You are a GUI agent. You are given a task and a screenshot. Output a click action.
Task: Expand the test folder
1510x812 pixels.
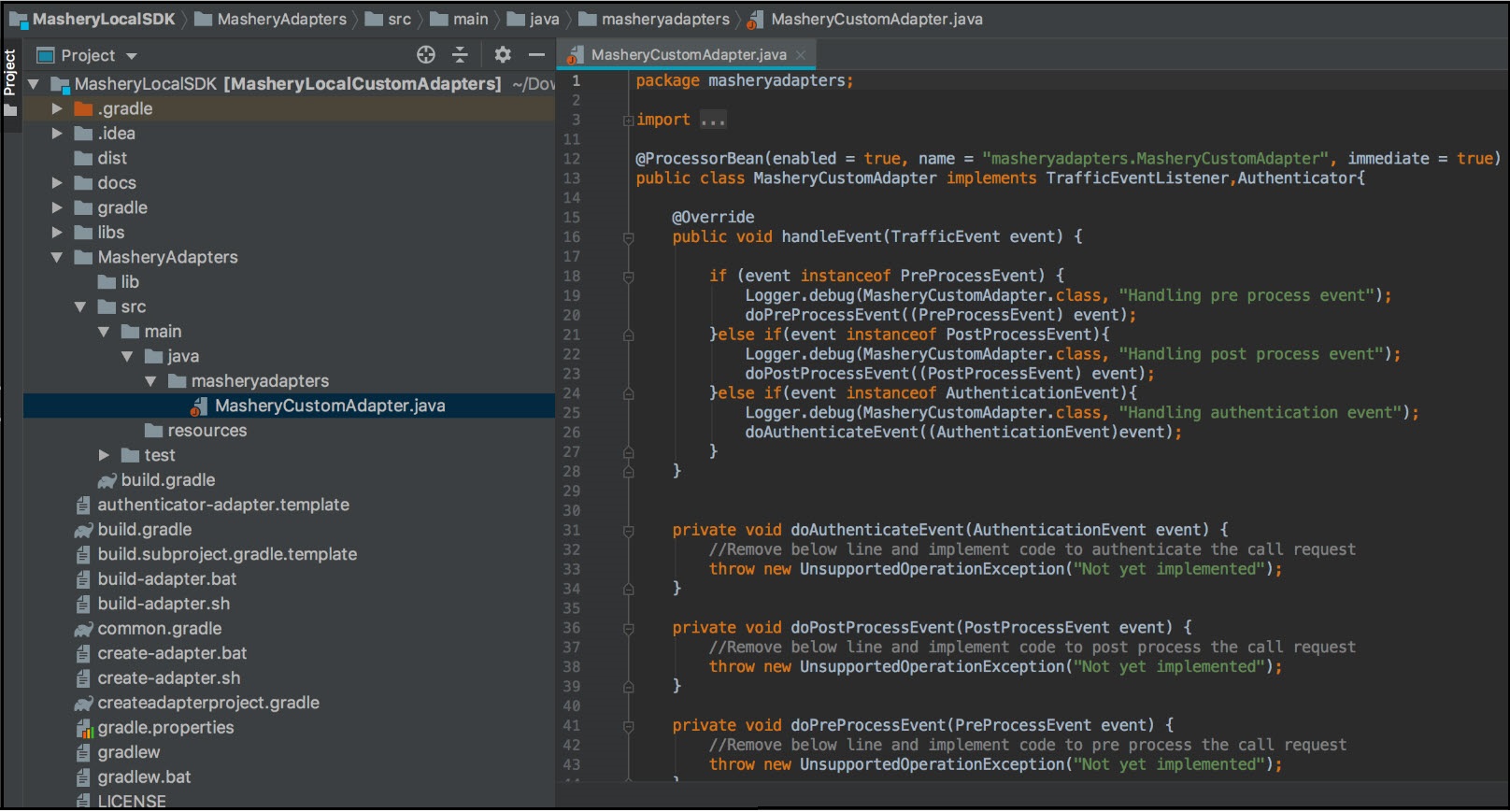[104, 455]
